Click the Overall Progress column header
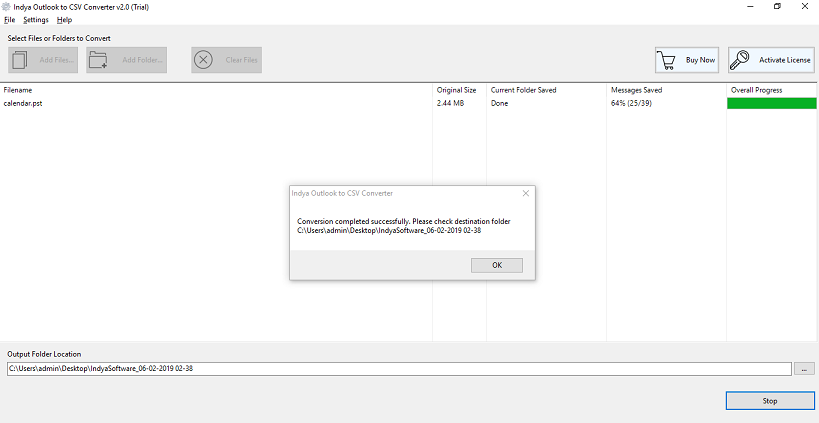819x423 pixels. click(756, 90)
